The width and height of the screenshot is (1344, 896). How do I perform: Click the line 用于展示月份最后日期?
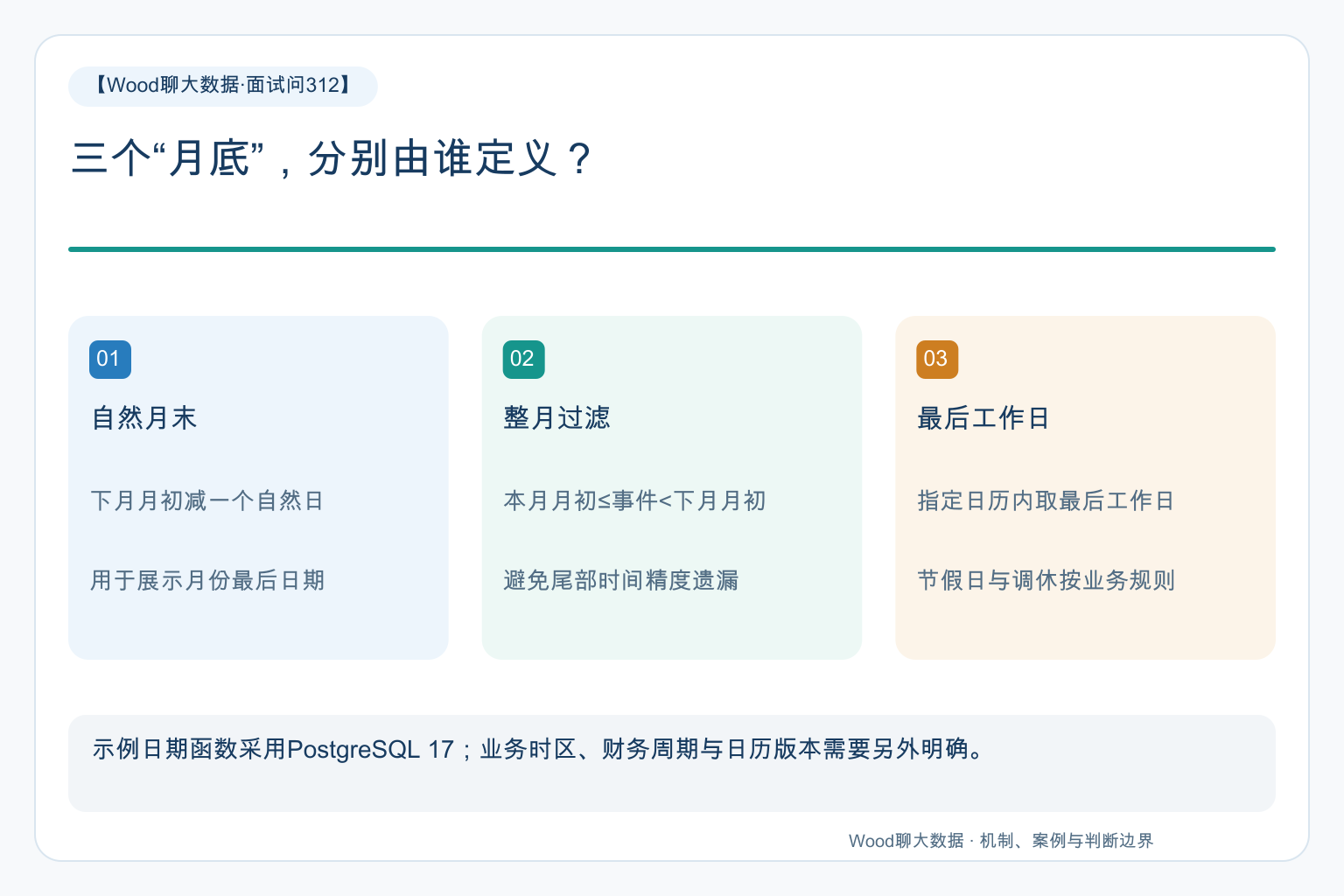207,580
